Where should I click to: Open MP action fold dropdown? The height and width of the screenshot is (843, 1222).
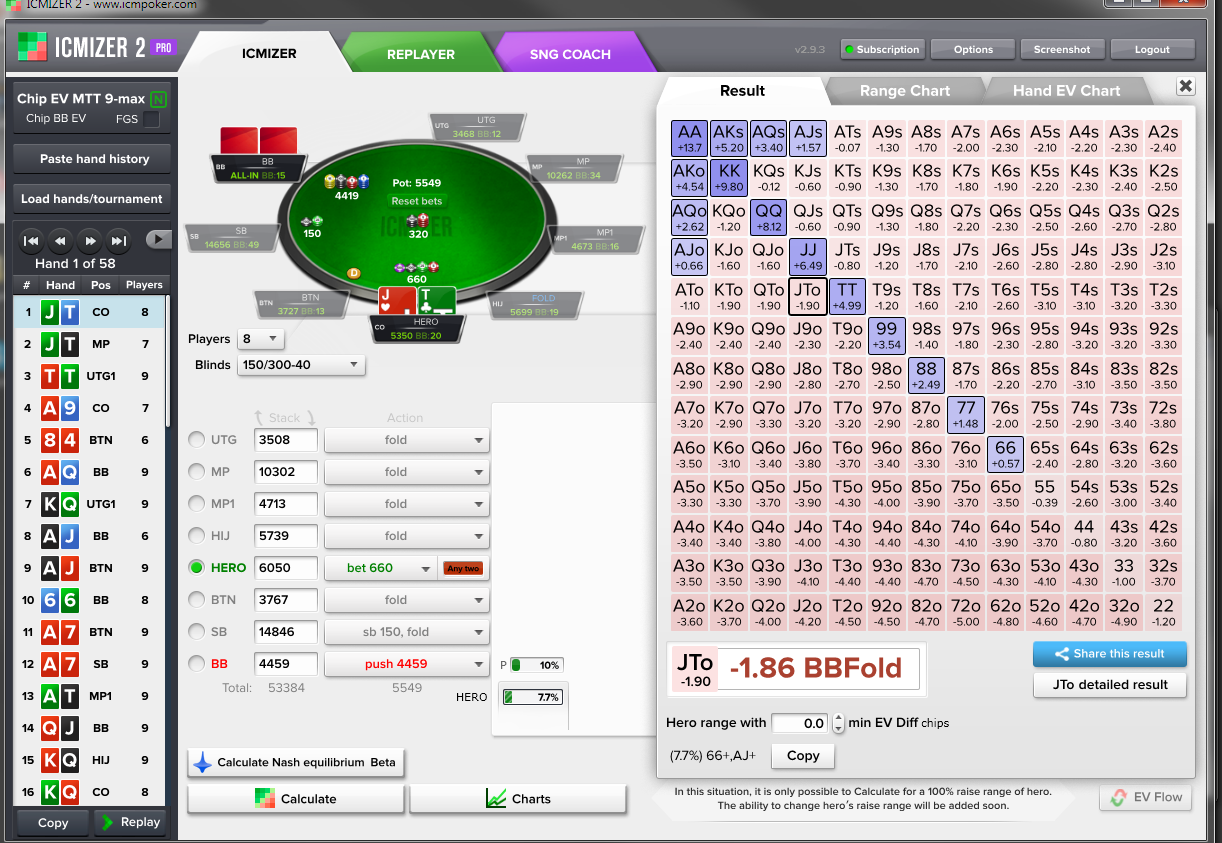(406, 472)
